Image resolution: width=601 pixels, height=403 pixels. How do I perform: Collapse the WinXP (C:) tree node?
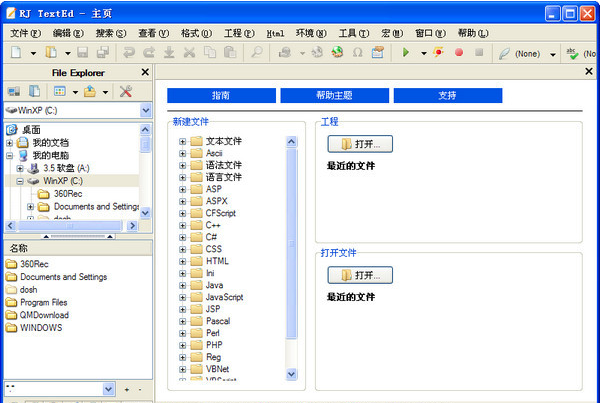(x=20, y=181)
